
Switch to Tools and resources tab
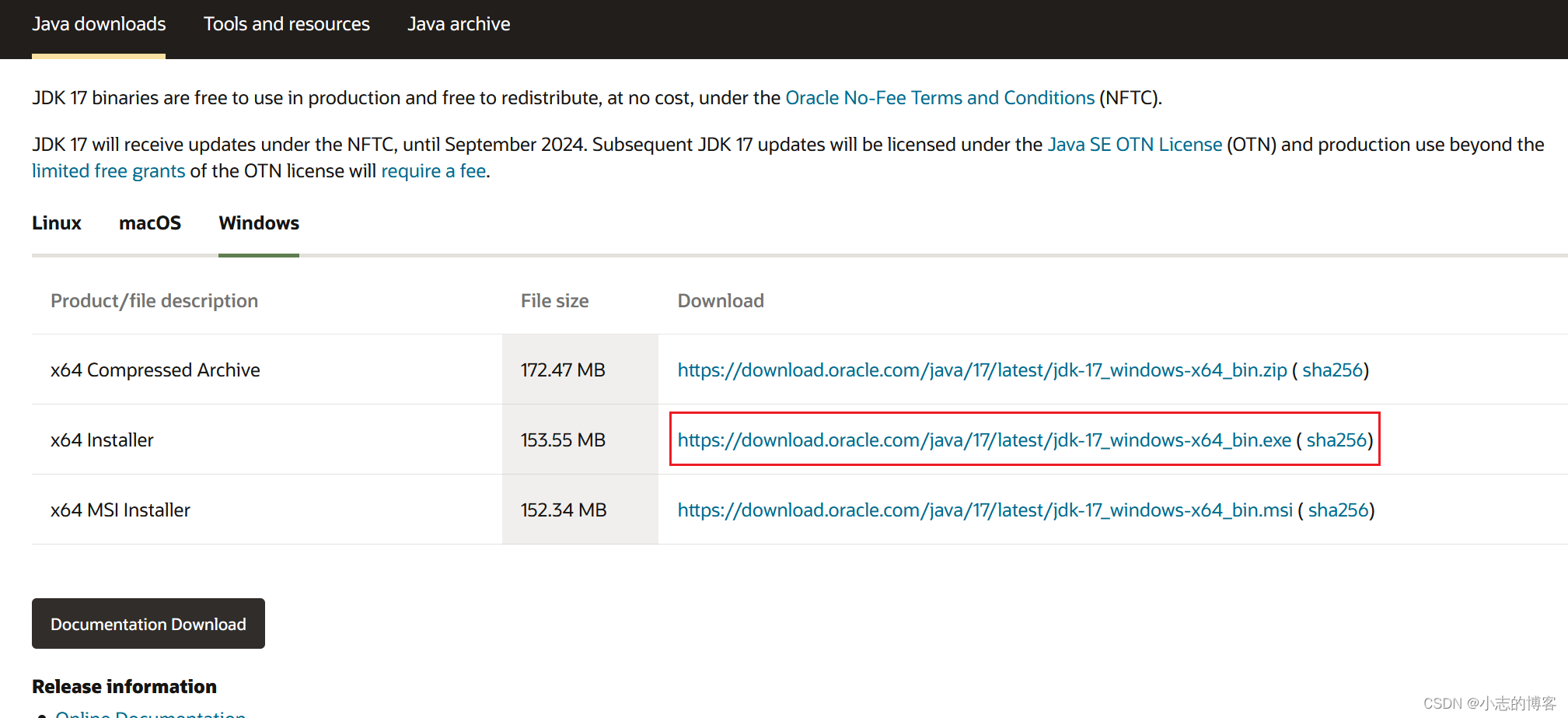click(x=286, y=24)
